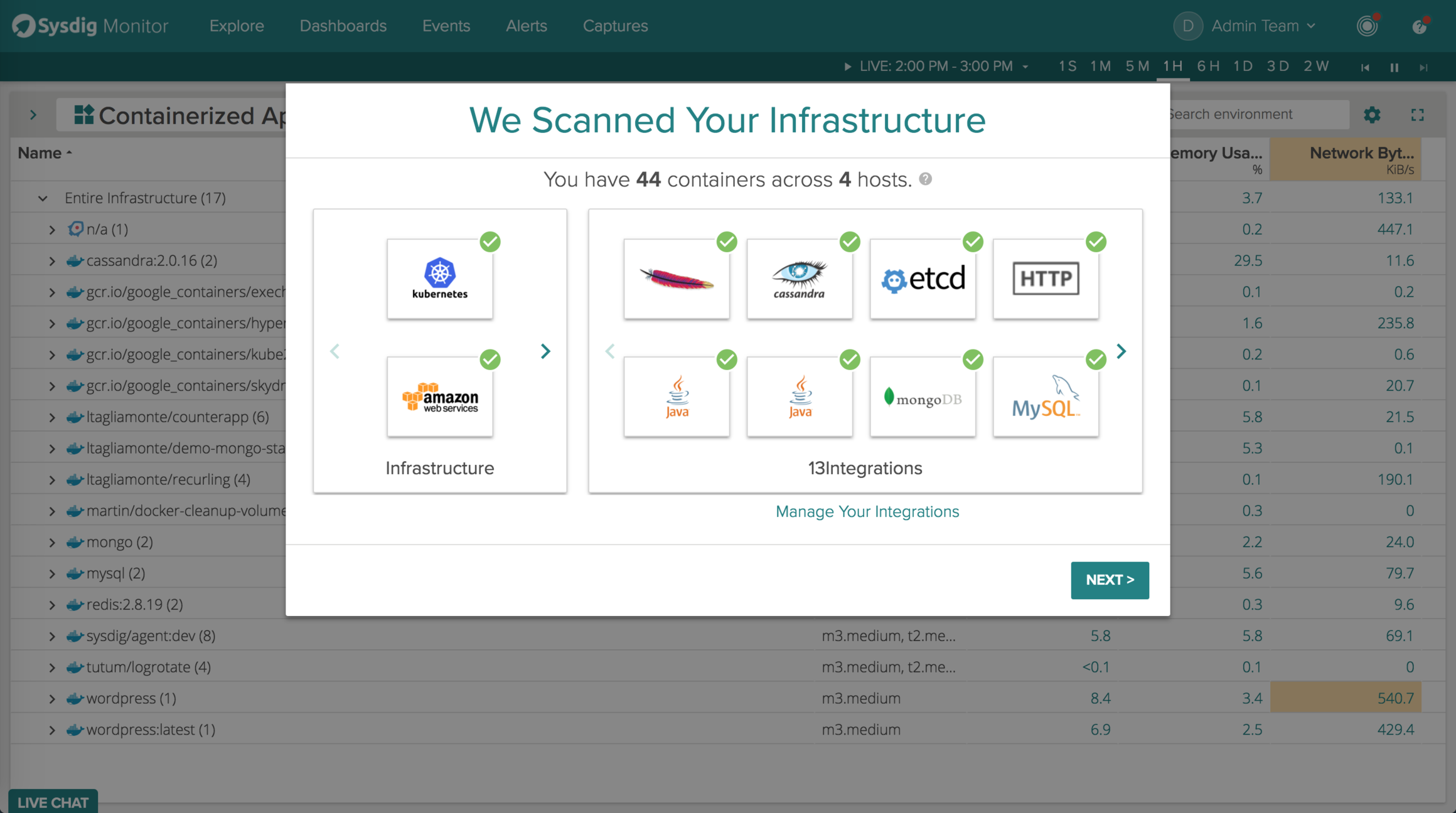
Task: Open the etcd integration tile
Action: pyautogui.click(x=923, y=279)
